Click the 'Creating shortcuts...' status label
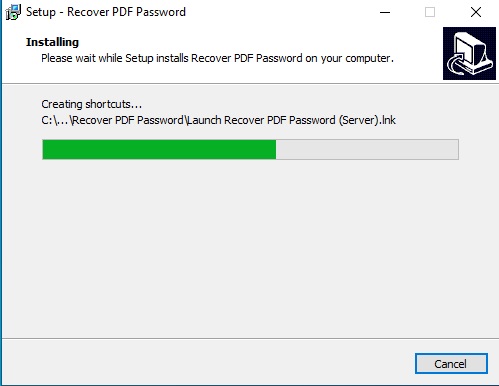Screen dimensions: 499x386 [92, 104]
